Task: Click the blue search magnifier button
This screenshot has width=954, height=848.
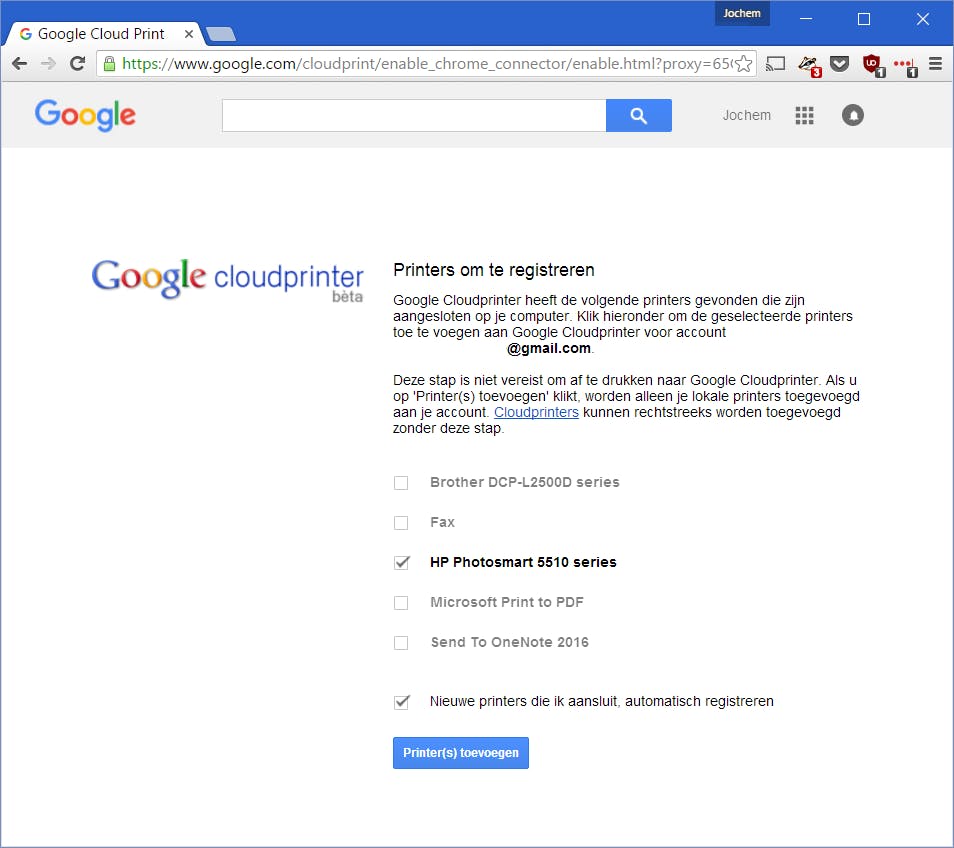Action: (639, 116)
